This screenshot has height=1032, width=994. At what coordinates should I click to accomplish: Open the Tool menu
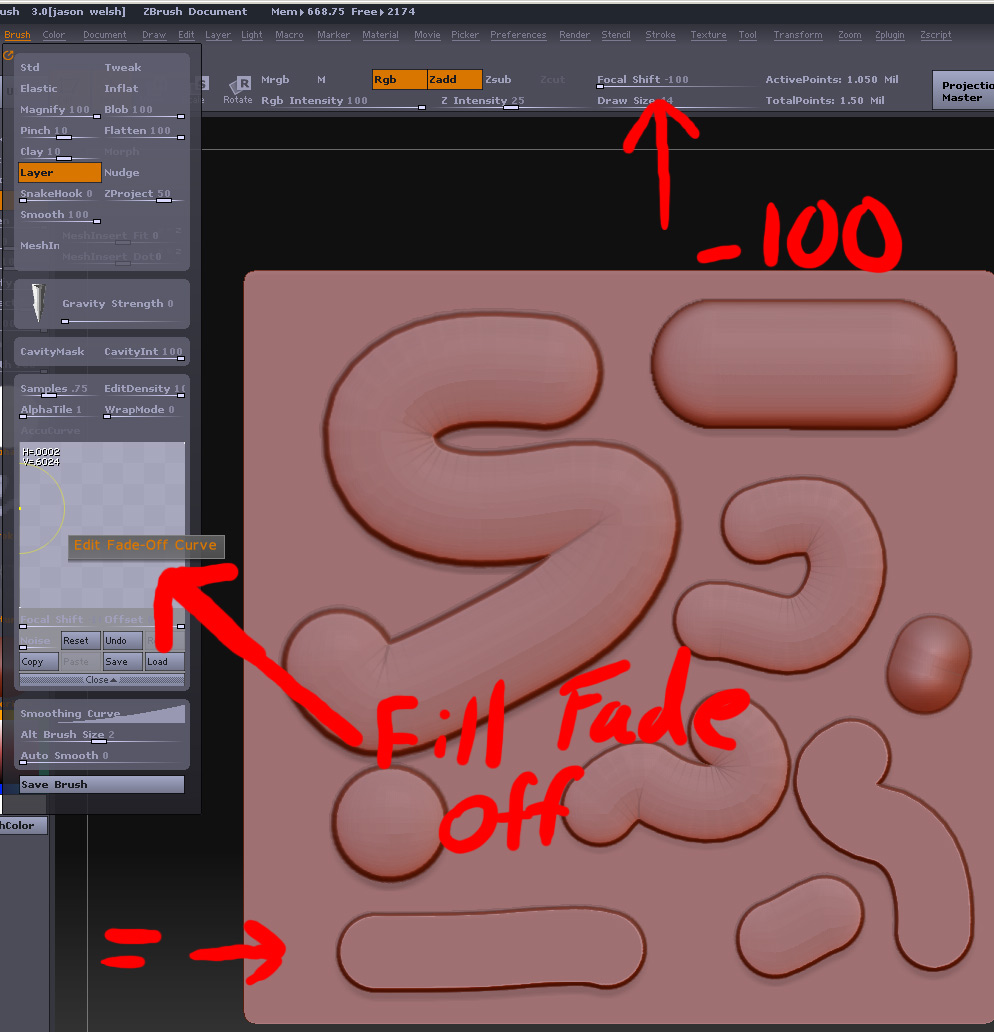747,35
